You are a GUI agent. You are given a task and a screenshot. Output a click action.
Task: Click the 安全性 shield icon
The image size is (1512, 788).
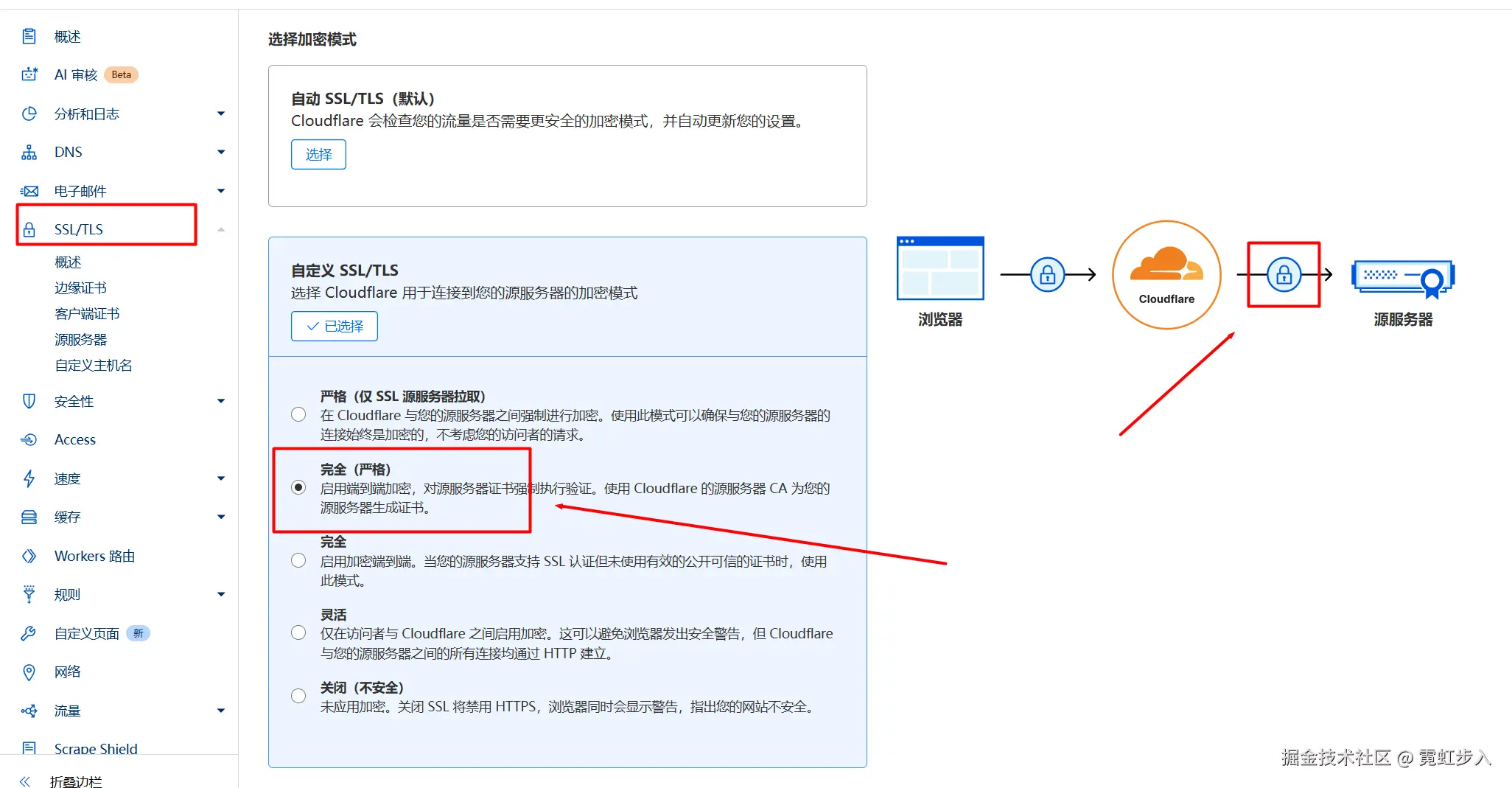point(29,401)
